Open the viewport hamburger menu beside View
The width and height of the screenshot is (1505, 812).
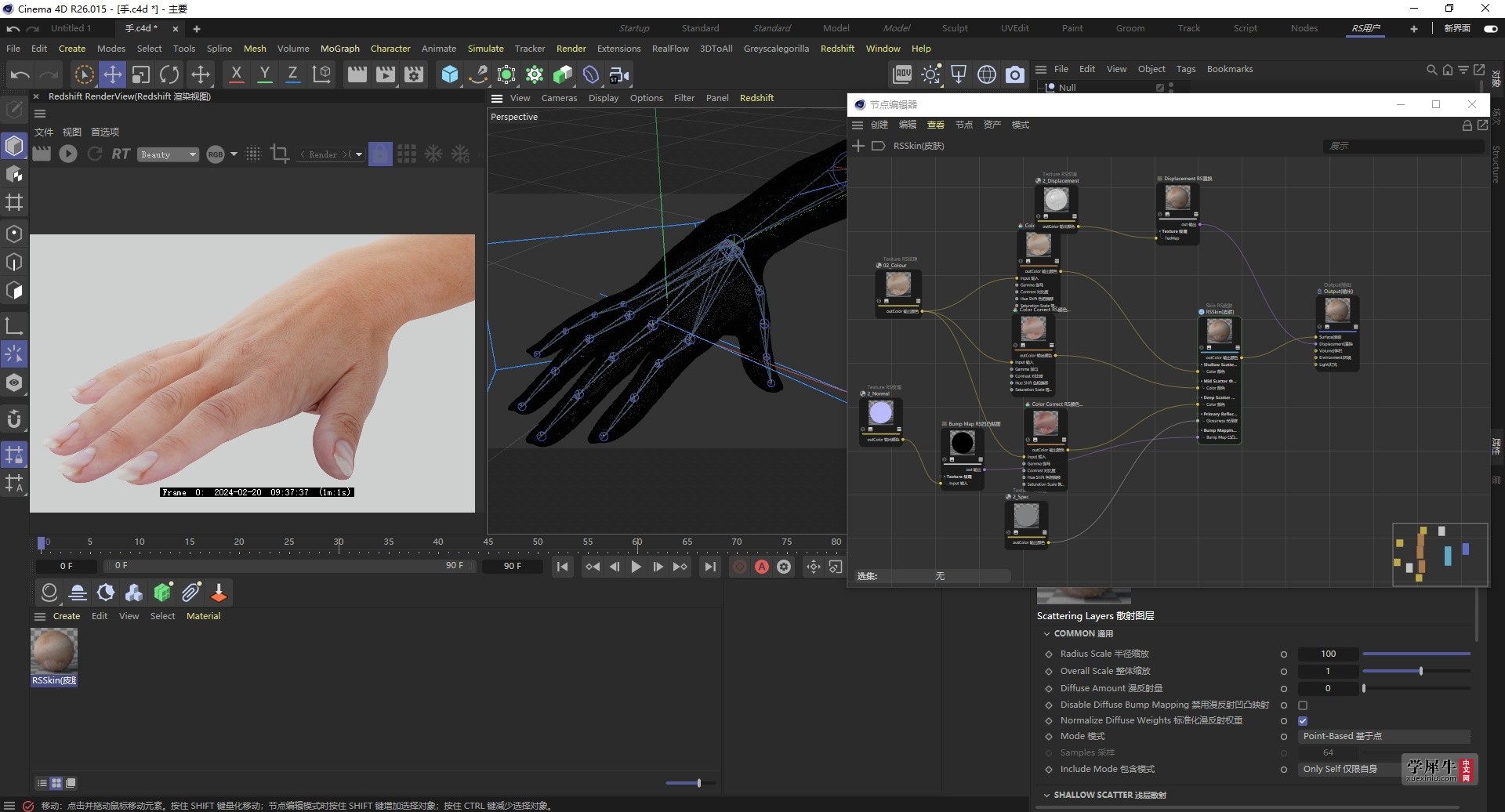tap(497, 99)
